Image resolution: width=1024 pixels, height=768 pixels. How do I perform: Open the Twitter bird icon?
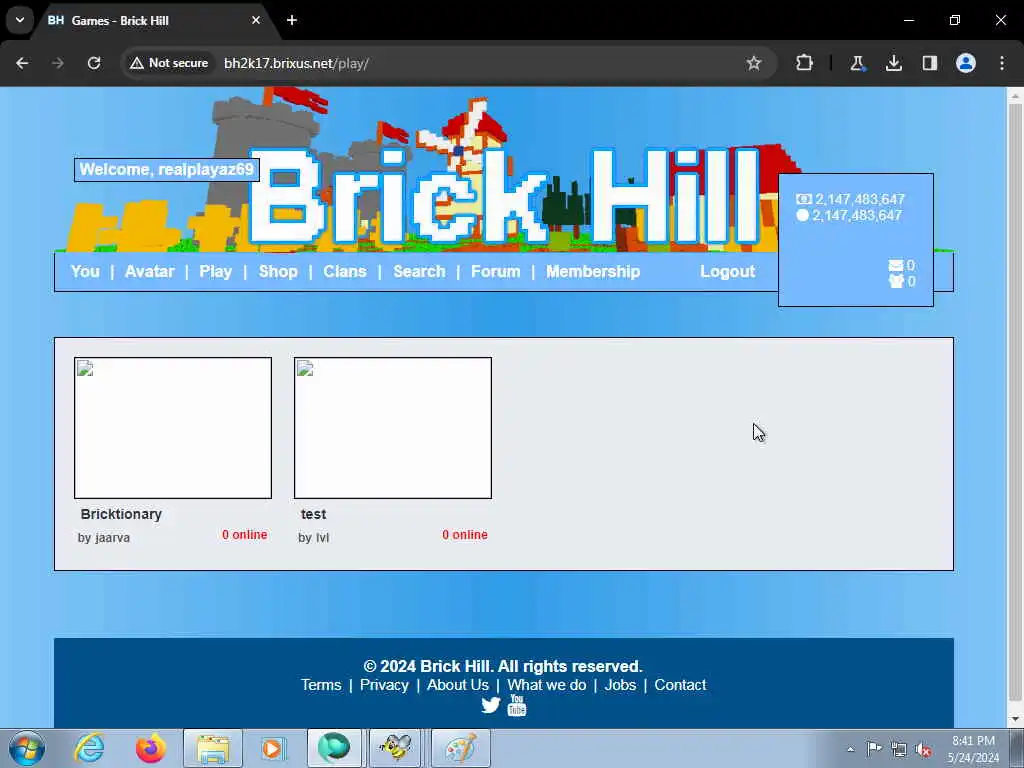click(x=491, y=705)
